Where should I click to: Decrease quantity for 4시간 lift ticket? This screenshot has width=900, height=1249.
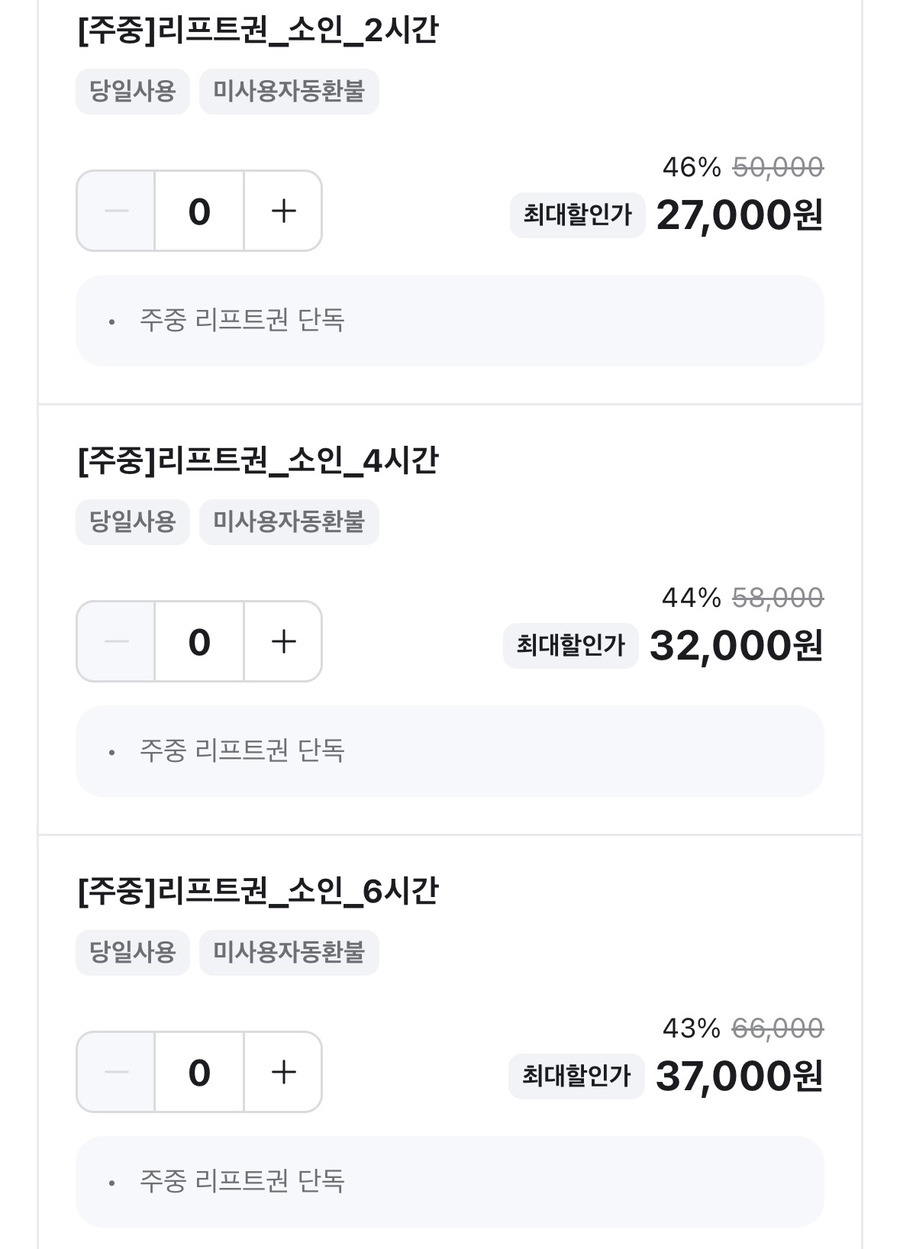click(116, 642)
